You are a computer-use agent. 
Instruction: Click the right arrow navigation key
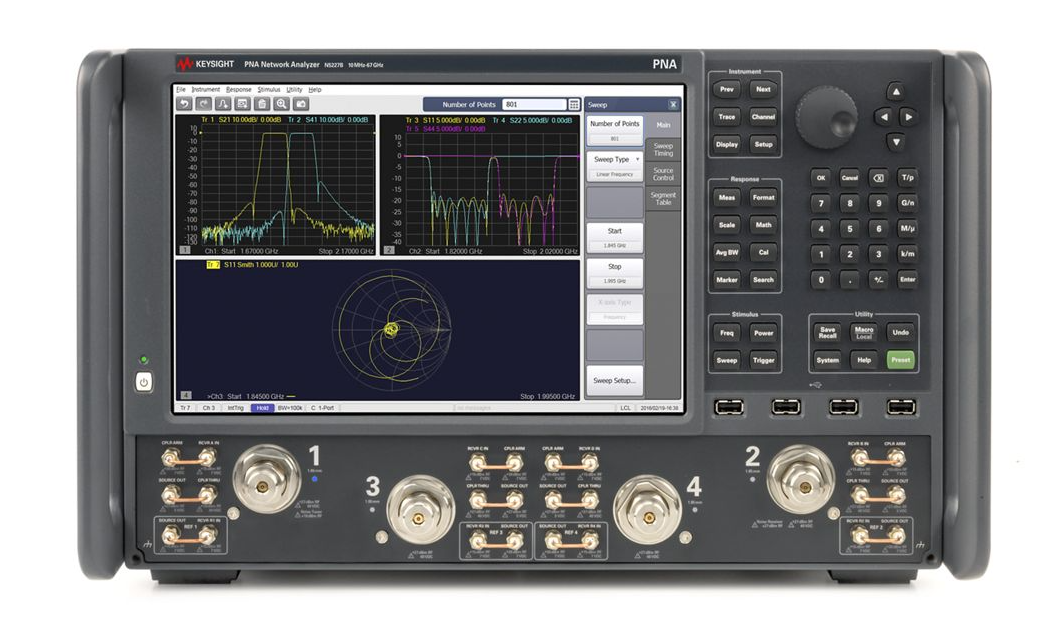pos(908,117)
